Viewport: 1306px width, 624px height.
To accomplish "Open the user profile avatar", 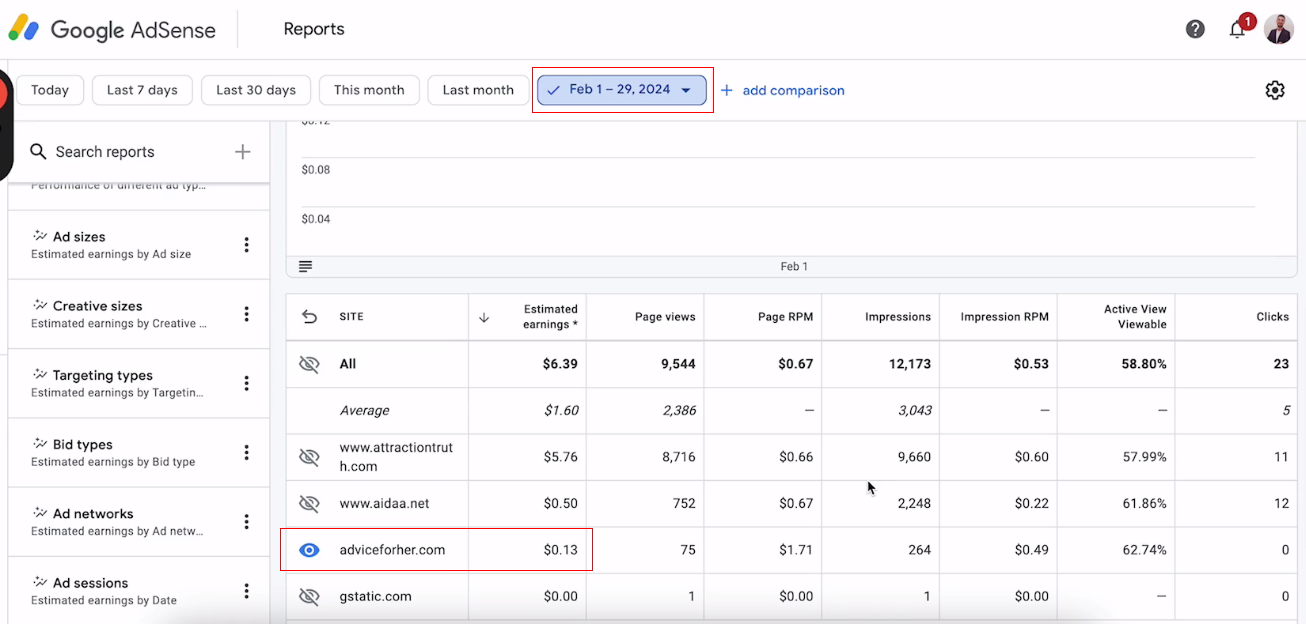I will tap(1279, 29).
